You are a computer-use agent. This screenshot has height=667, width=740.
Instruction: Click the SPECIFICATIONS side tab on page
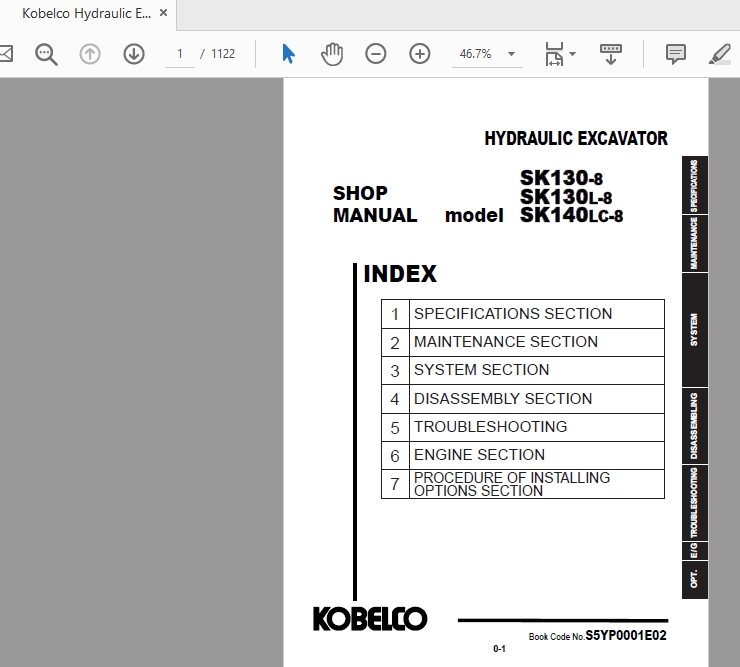pyautogui.click(x=695, y=186)
